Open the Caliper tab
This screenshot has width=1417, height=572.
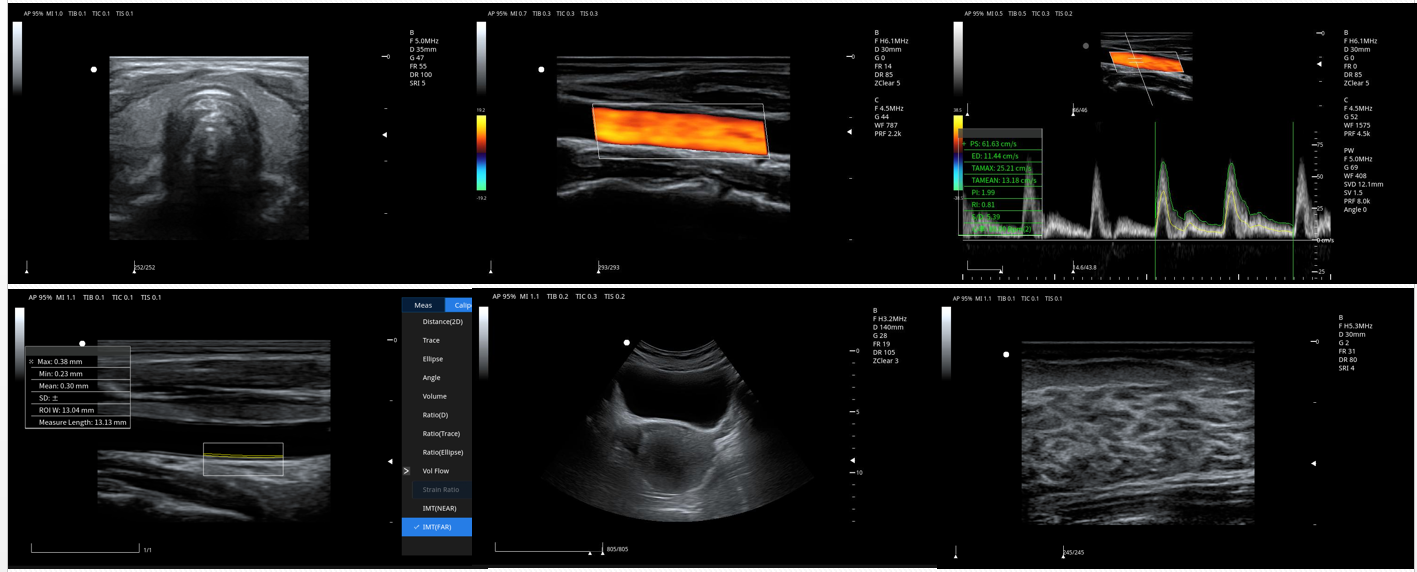459,305
